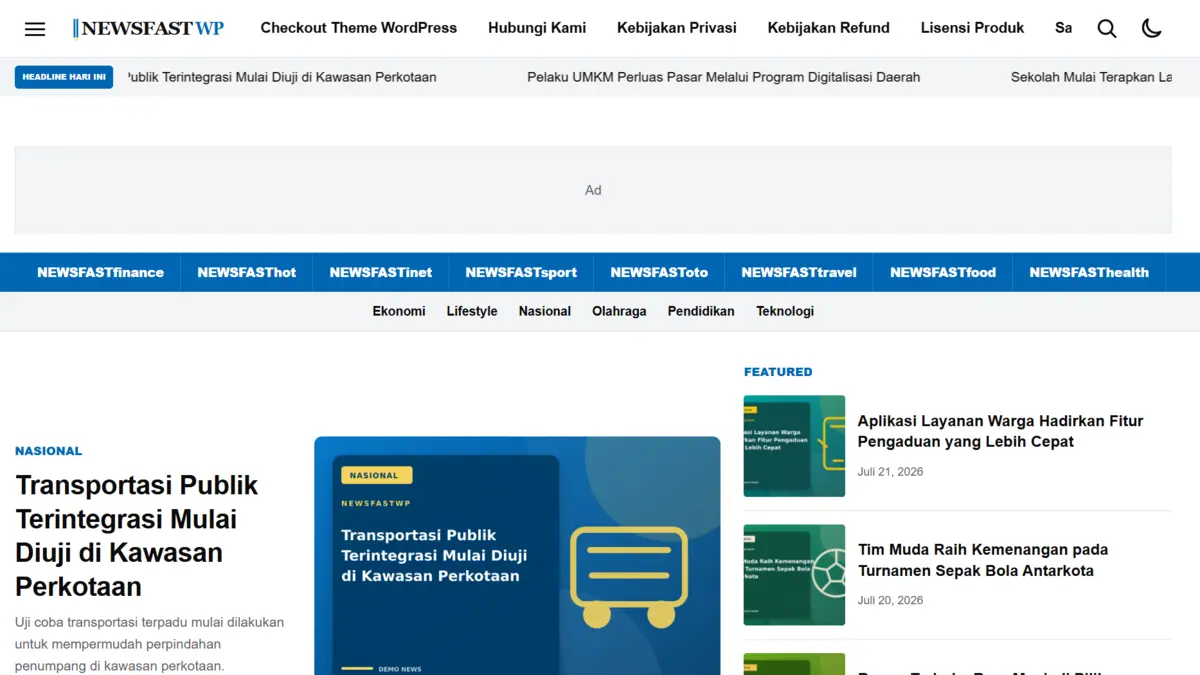Image resolution: width=1200 pixels, height=675 pixels.
Task: Click the Transportasi Publik featured image
Action: (517, 556)
